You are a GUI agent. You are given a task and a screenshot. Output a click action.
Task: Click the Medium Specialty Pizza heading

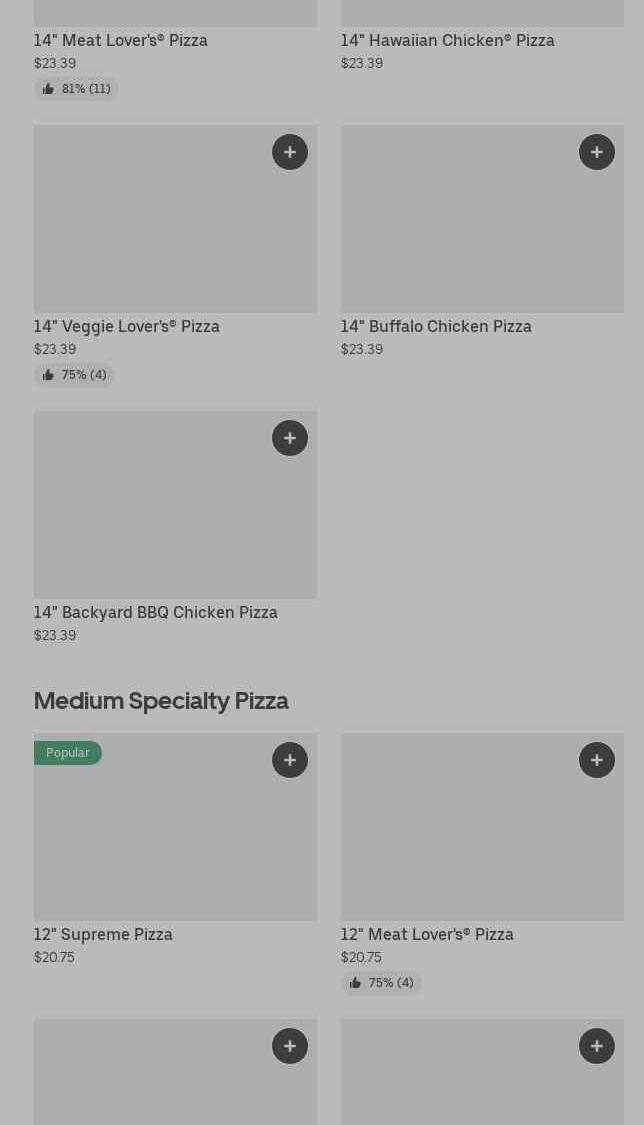pyautogui.click(x=161, y=700)
